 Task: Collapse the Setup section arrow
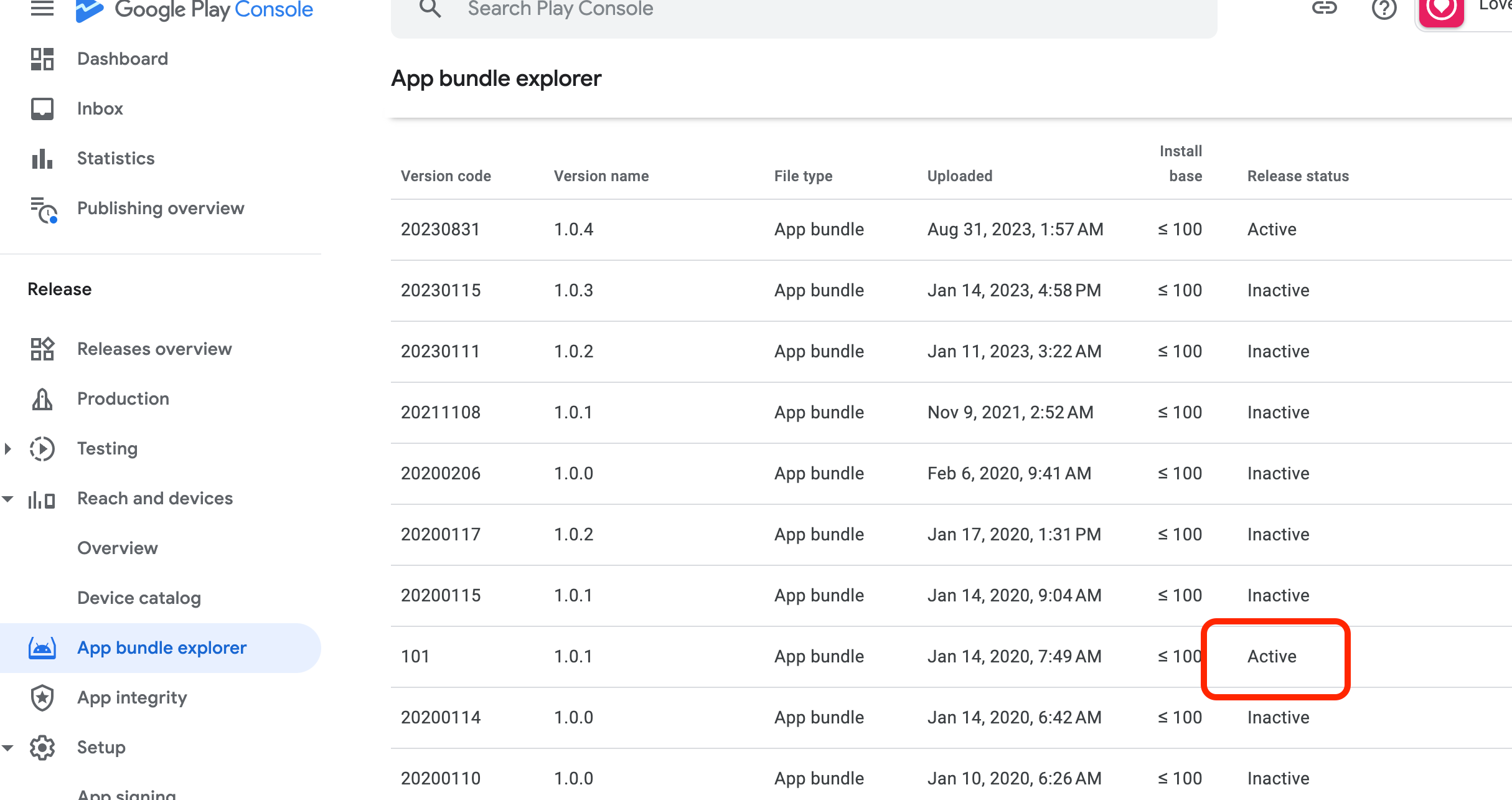click(7, 748)
